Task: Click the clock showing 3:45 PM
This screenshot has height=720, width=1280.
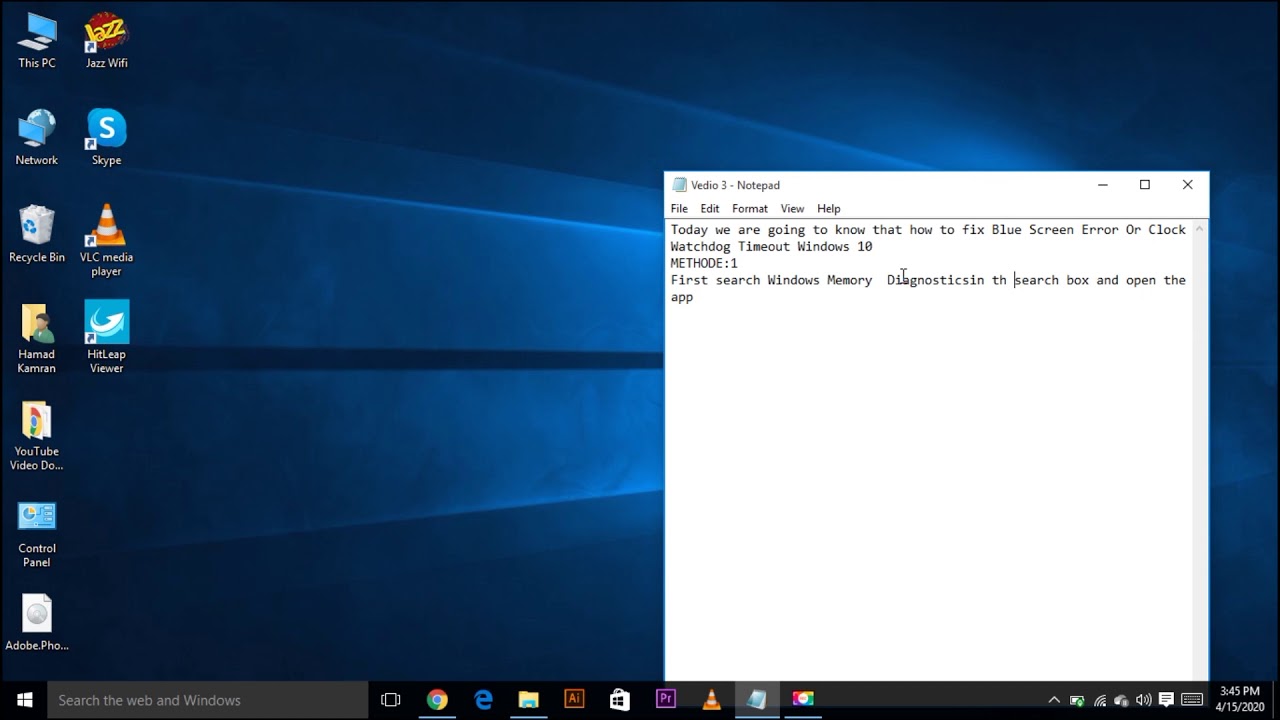Action: [x=1239, y=692]
